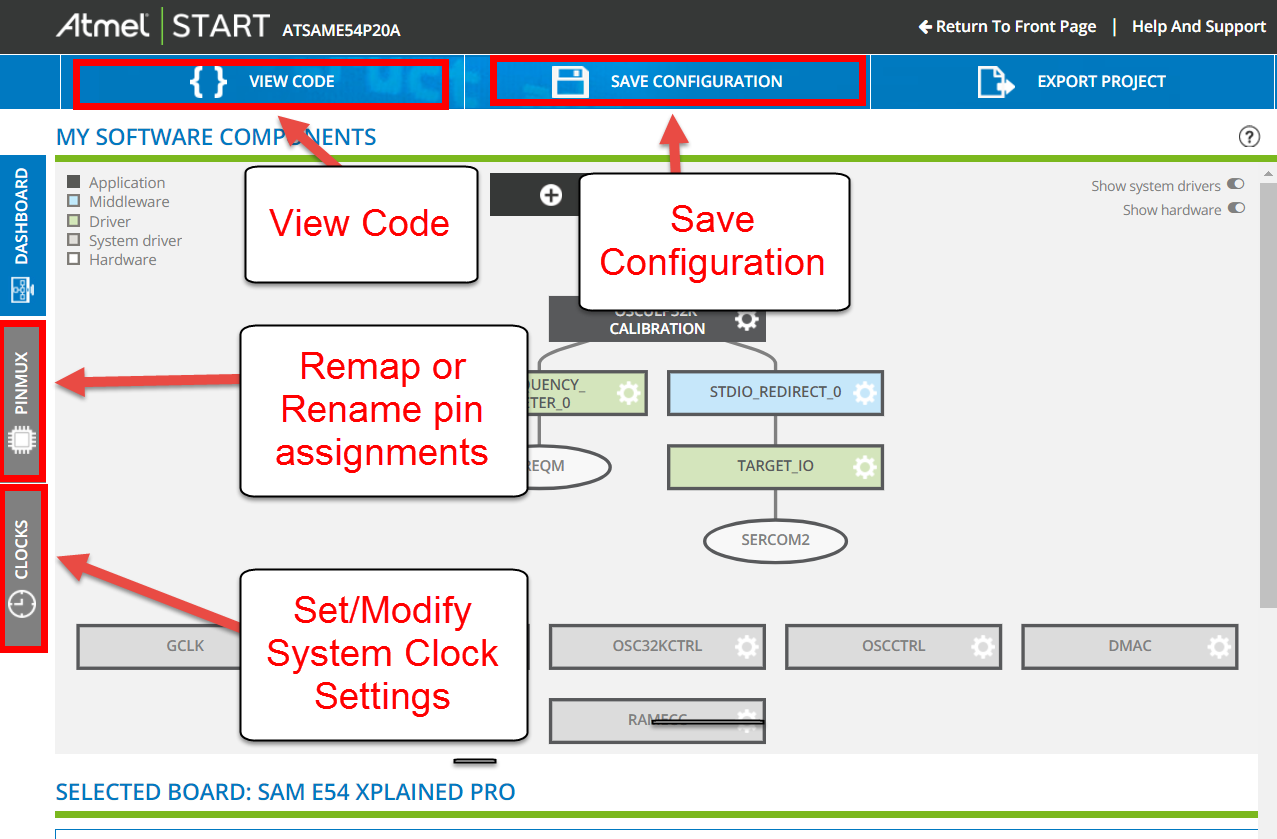Click the plus add component icon
This screenshot has width=1277, height=839.
[551, 195]
